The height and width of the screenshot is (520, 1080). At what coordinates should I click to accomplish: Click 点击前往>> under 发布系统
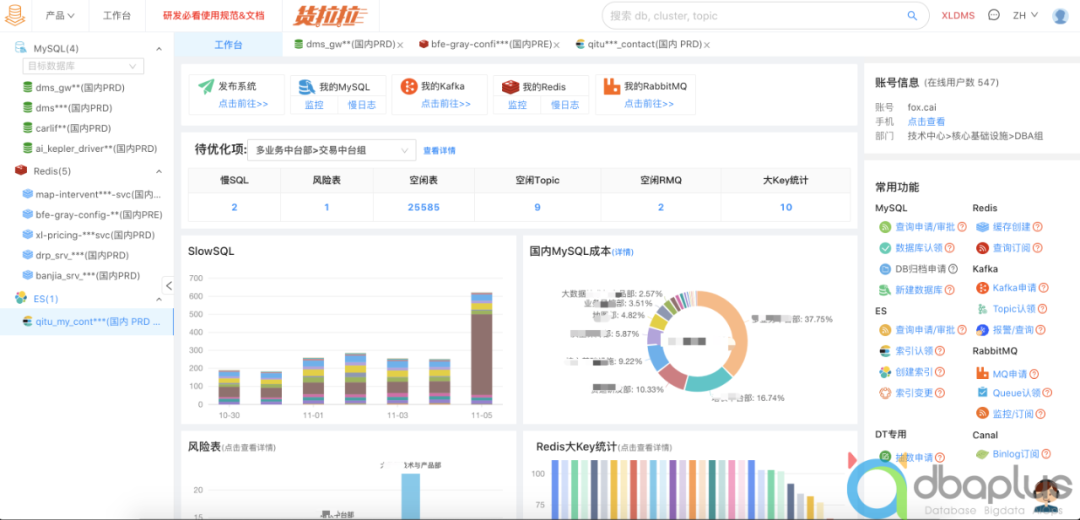[243, 104]
